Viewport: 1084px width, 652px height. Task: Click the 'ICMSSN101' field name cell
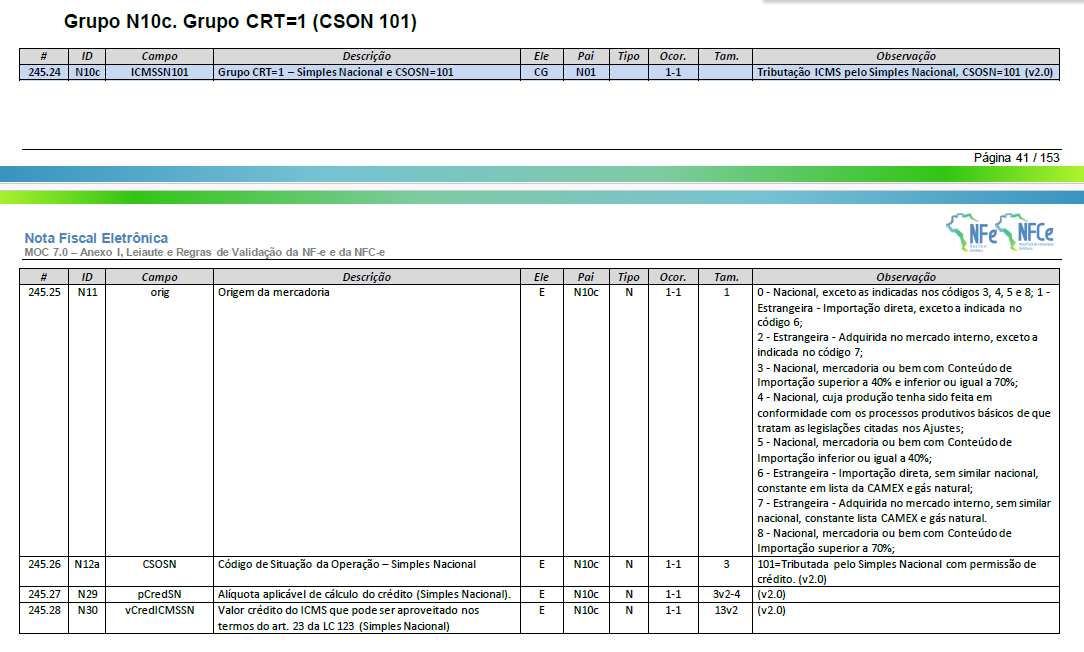pyautogui.click(x=159, y=72)
